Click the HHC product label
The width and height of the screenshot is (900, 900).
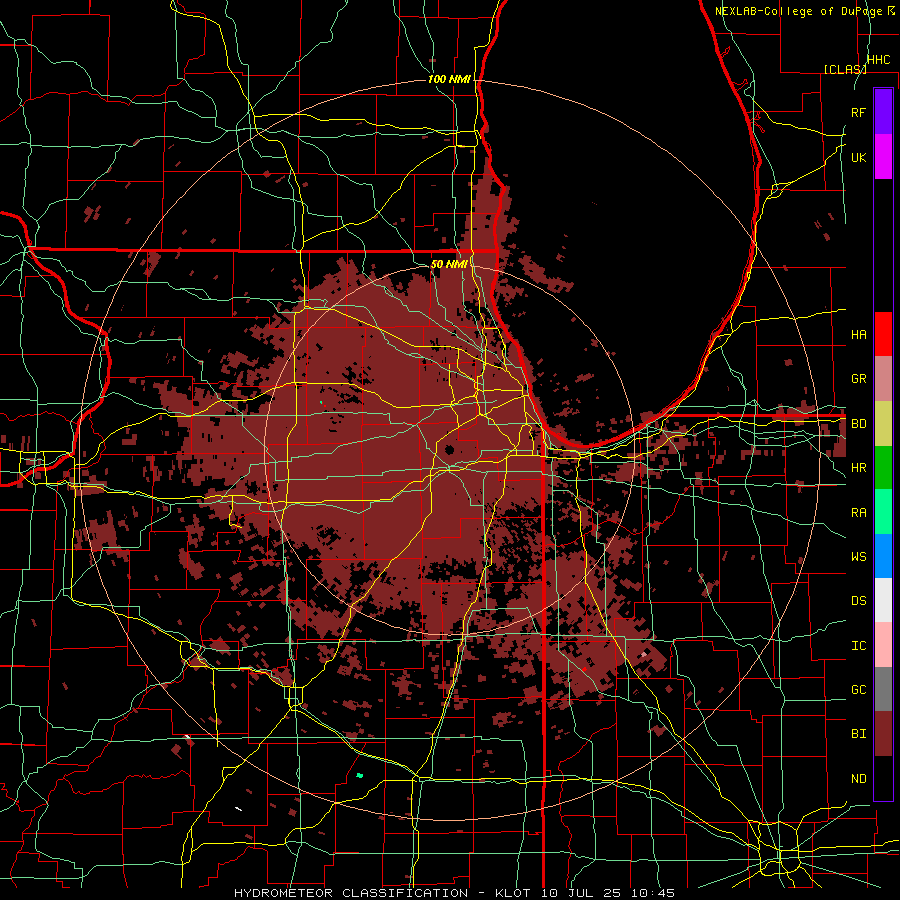(879, 60)
